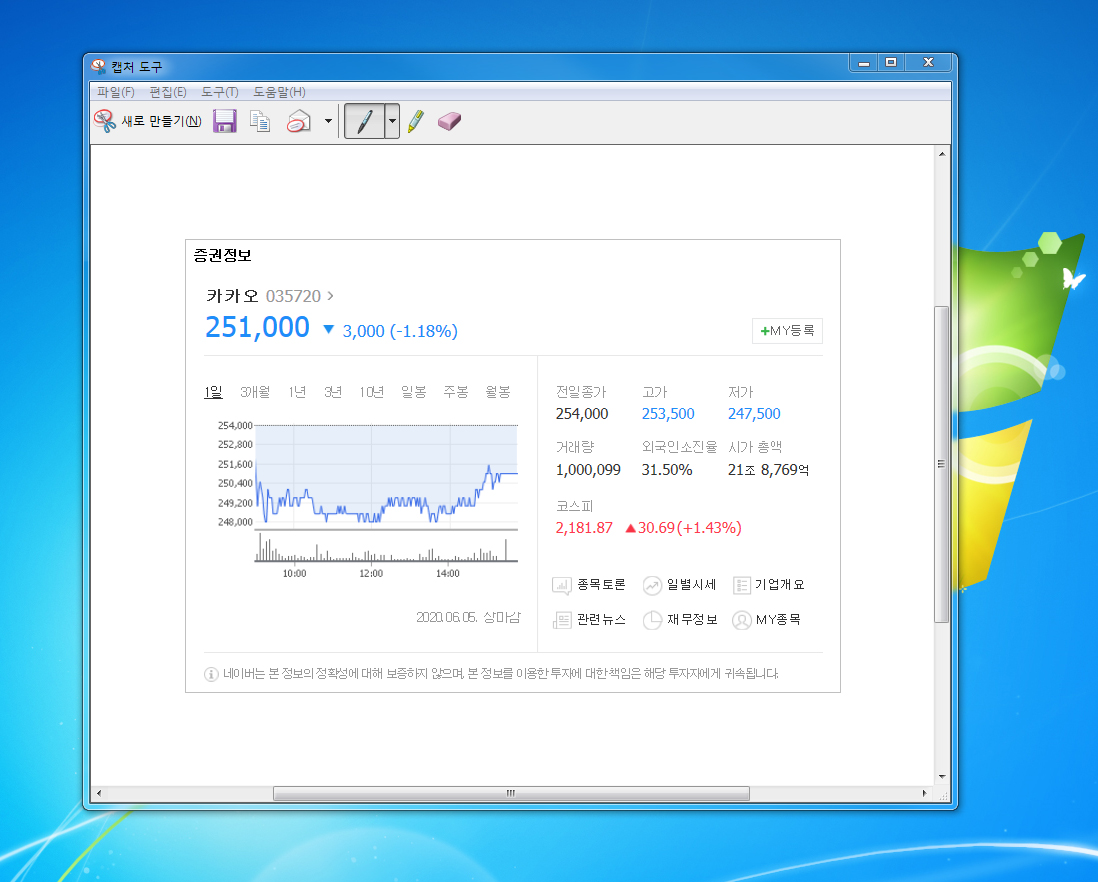Click the horizontal scrollbar left arrow
Screen dimensions: 1098x882
(x=99, y=793)
